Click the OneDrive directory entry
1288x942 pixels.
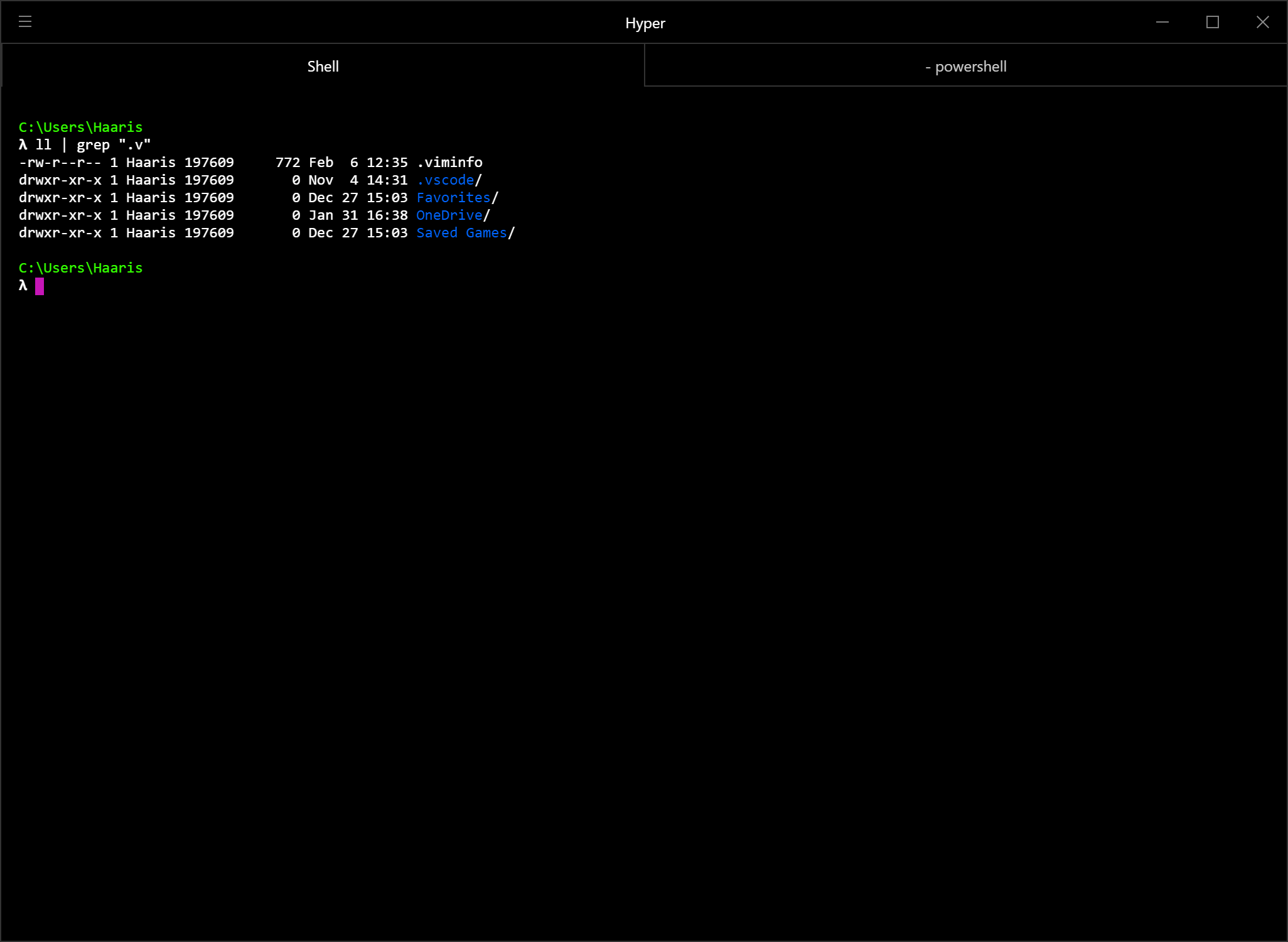[x=449, y=215]
